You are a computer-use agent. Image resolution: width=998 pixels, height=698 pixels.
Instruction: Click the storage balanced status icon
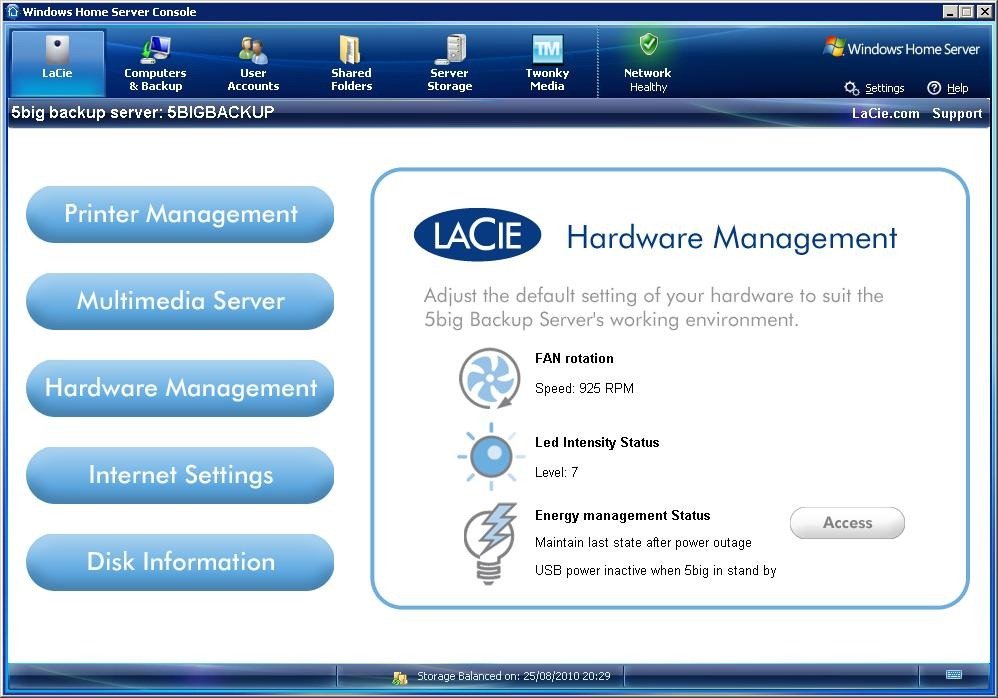400,678
